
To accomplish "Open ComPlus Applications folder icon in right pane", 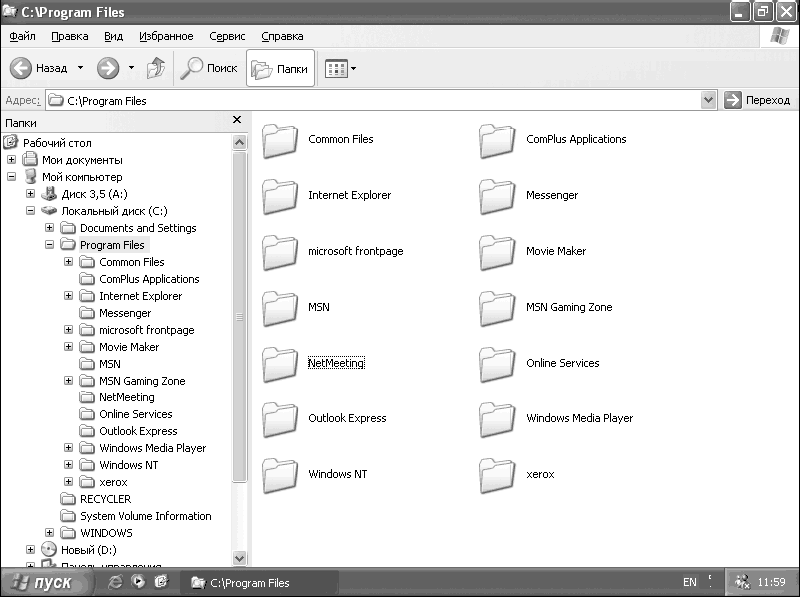I will (x=497, y=140).
